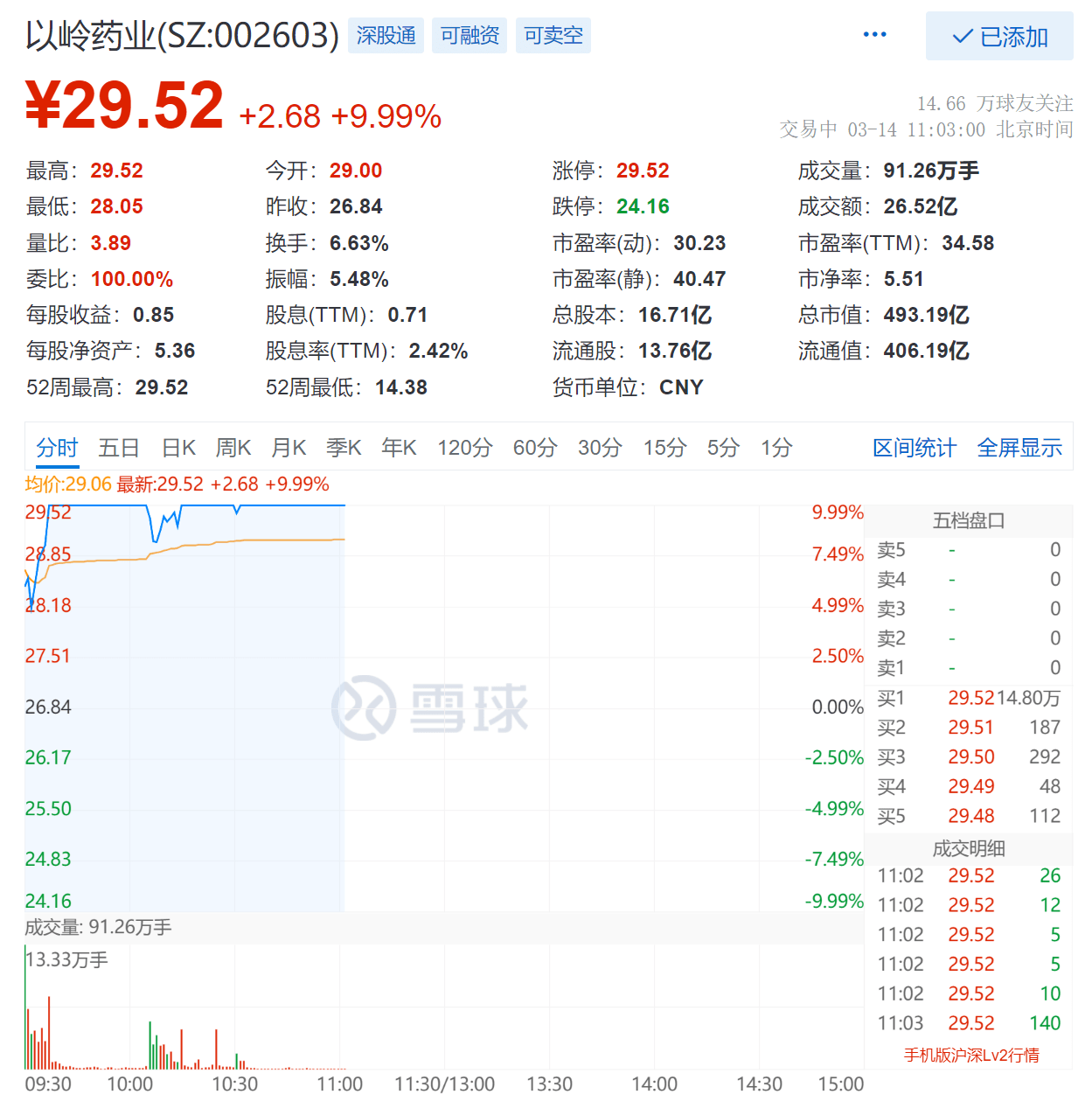
Task: Open 手机版沪深Lv2行情 link
Action: coord(970,1056)
